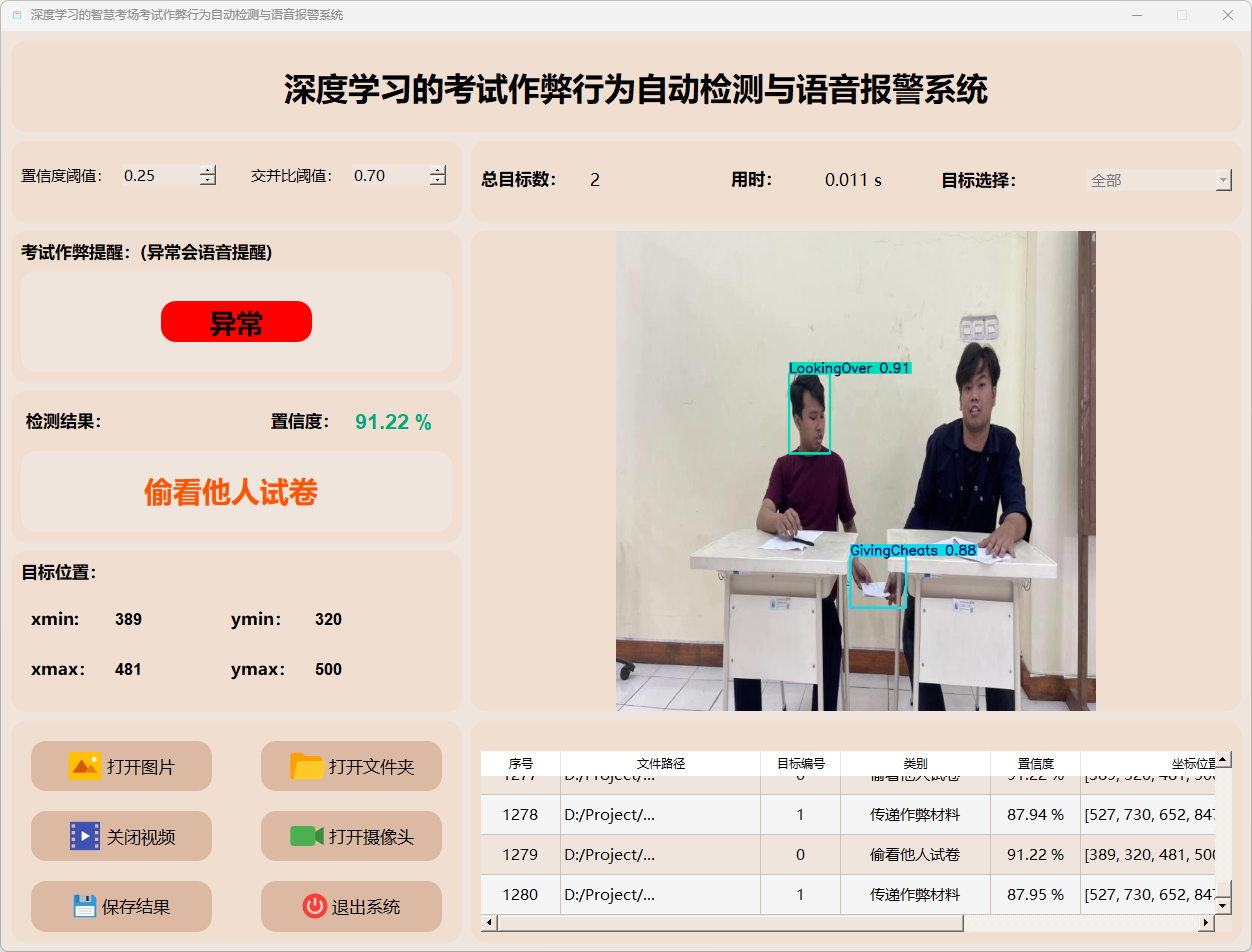
Task: Click the green camera icon on 打开摄像头
Action: (306, 836)
